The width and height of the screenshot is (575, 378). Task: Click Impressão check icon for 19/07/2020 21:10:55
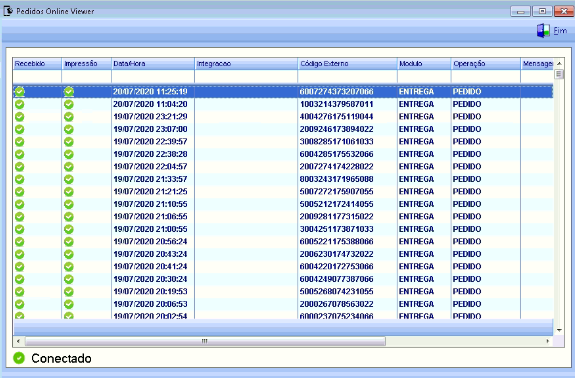69,204
